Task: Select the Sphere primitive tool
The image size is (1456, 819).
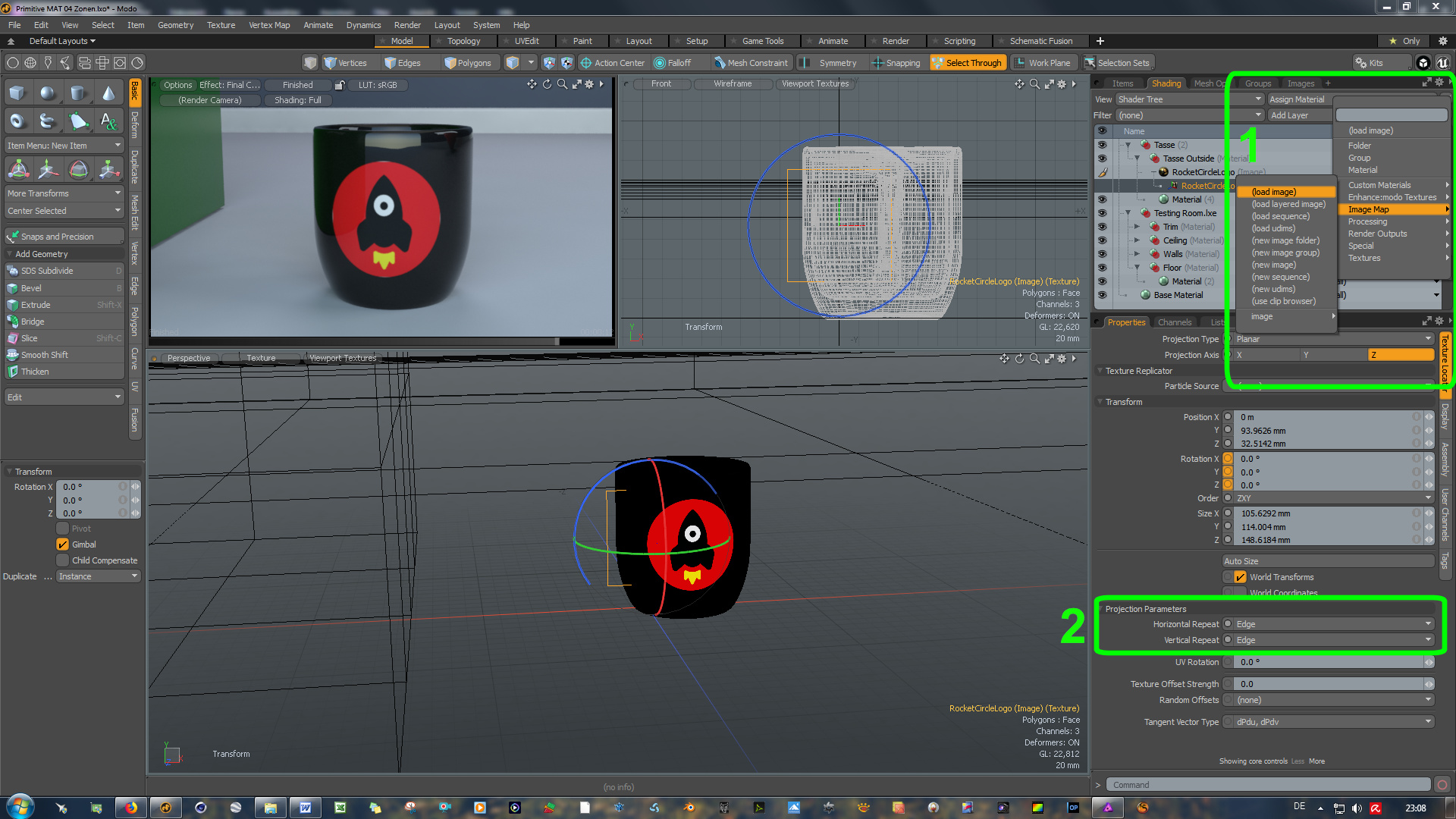Action: (x=48, y=93)
